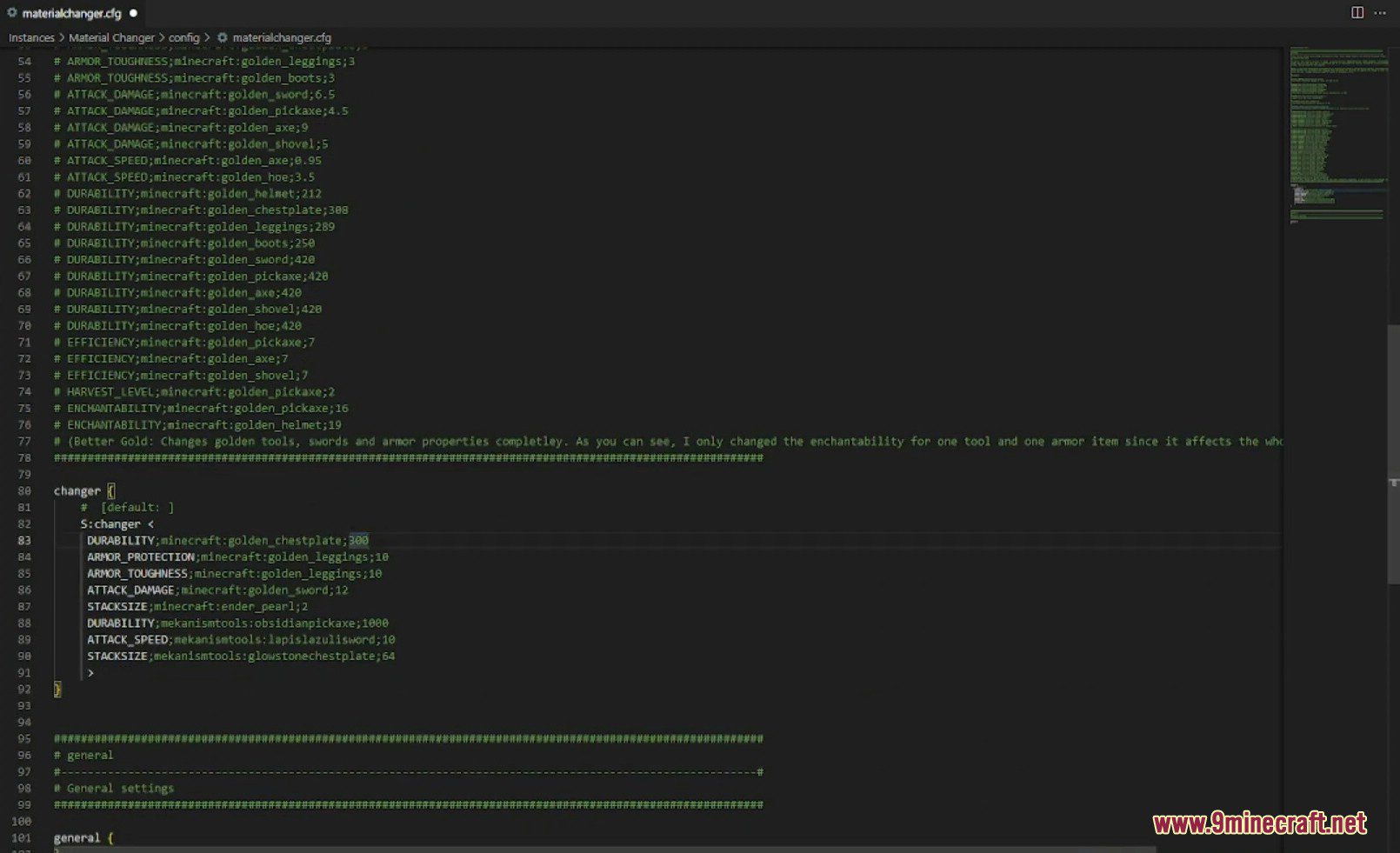Click the vertical scrollbar thumb
This screenshot has height=853, width=1400.
pyautogui.click(x=1394, y=454)
